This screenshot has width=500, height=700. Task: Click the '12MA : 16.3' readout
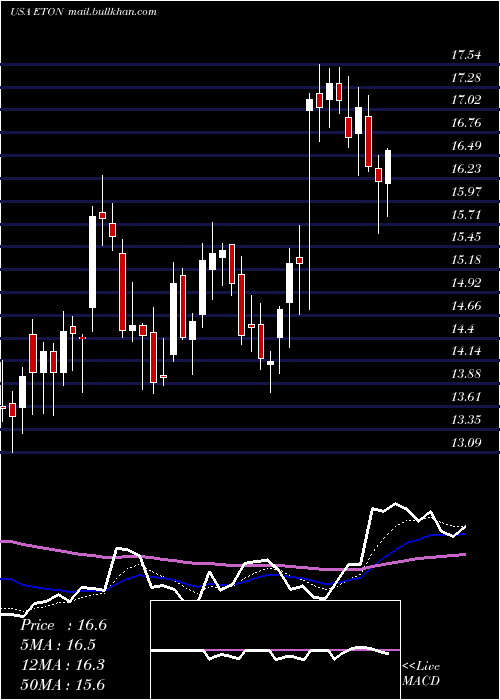click(x=63, y=665)
